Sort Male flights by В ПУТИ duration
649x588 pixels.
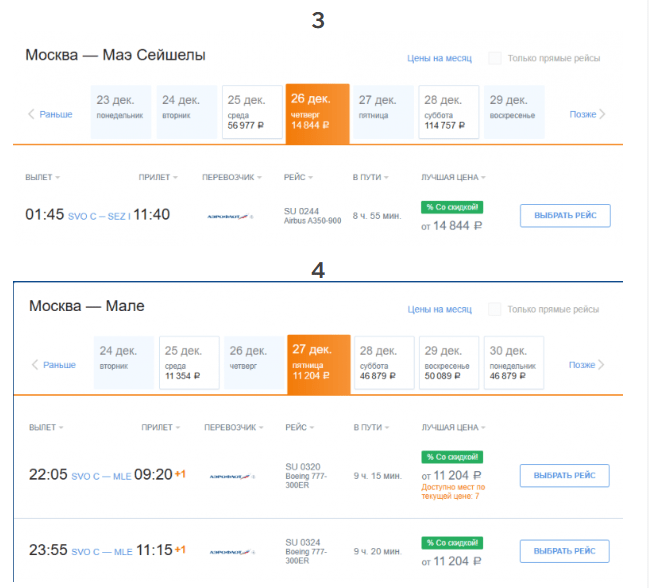371,428
